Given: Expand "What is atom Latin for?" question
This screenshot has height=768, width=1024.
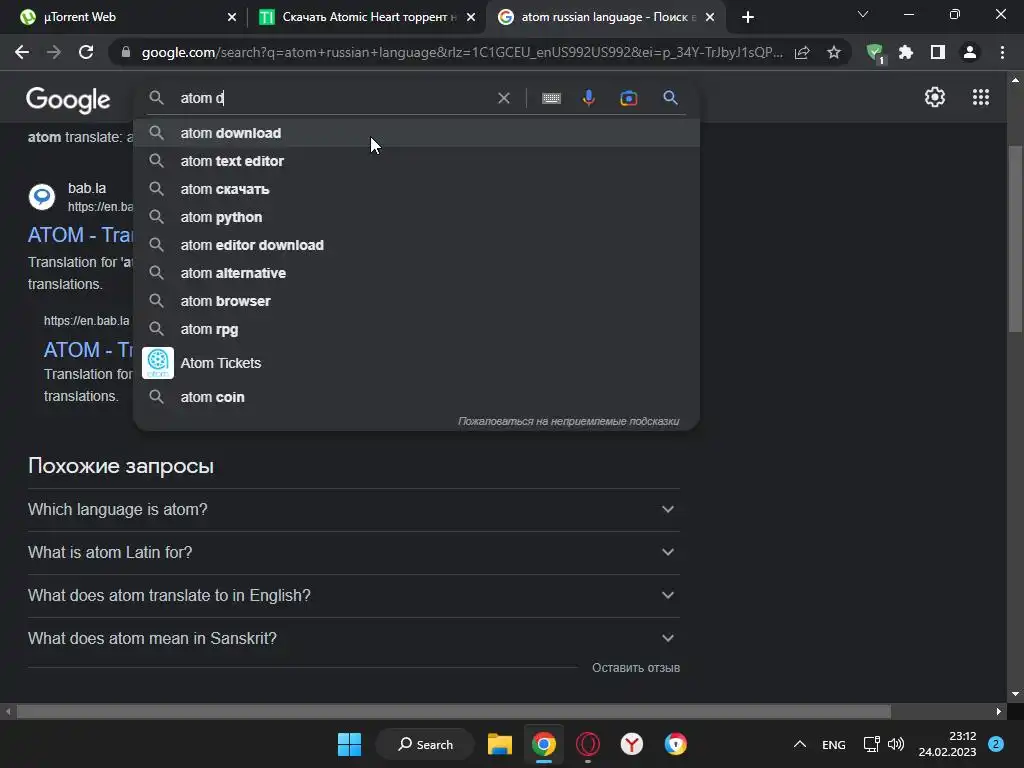Looking at the screenshot, I should [353, 552].
